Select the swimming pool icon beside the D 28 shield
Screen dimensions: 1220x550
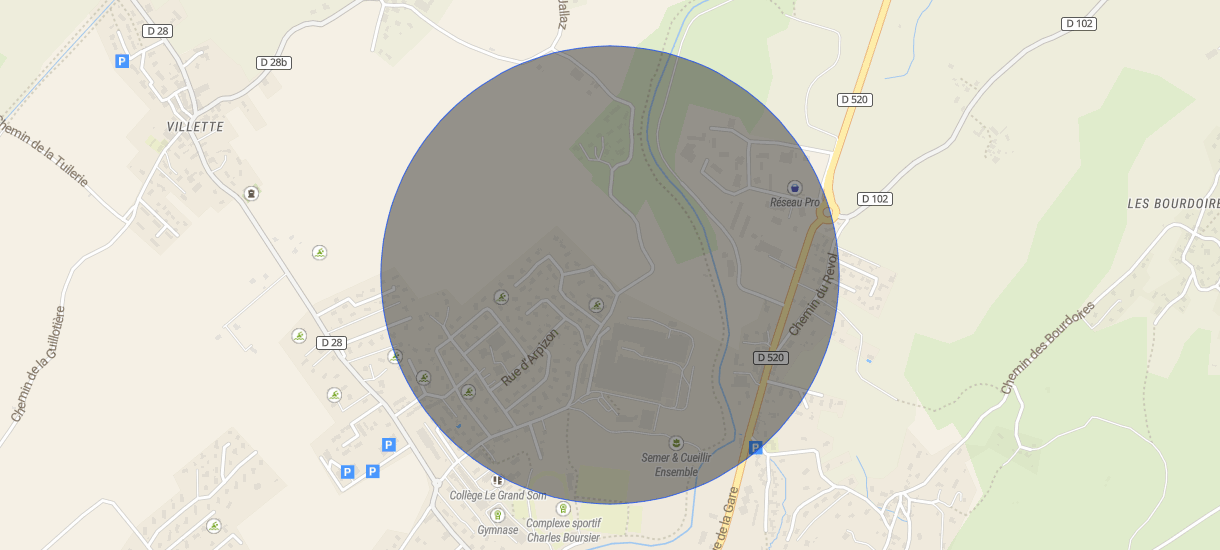click(298, 336)
